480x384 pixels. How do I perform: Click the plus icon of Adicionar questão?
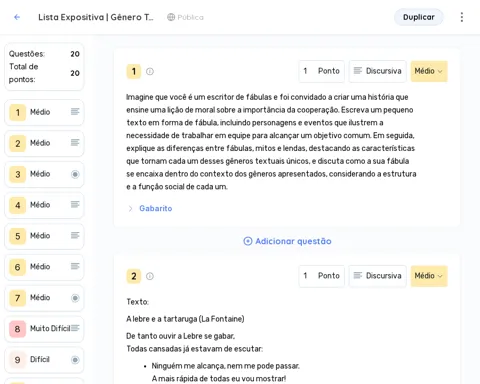pyautogui.click(x=248, y=241)
